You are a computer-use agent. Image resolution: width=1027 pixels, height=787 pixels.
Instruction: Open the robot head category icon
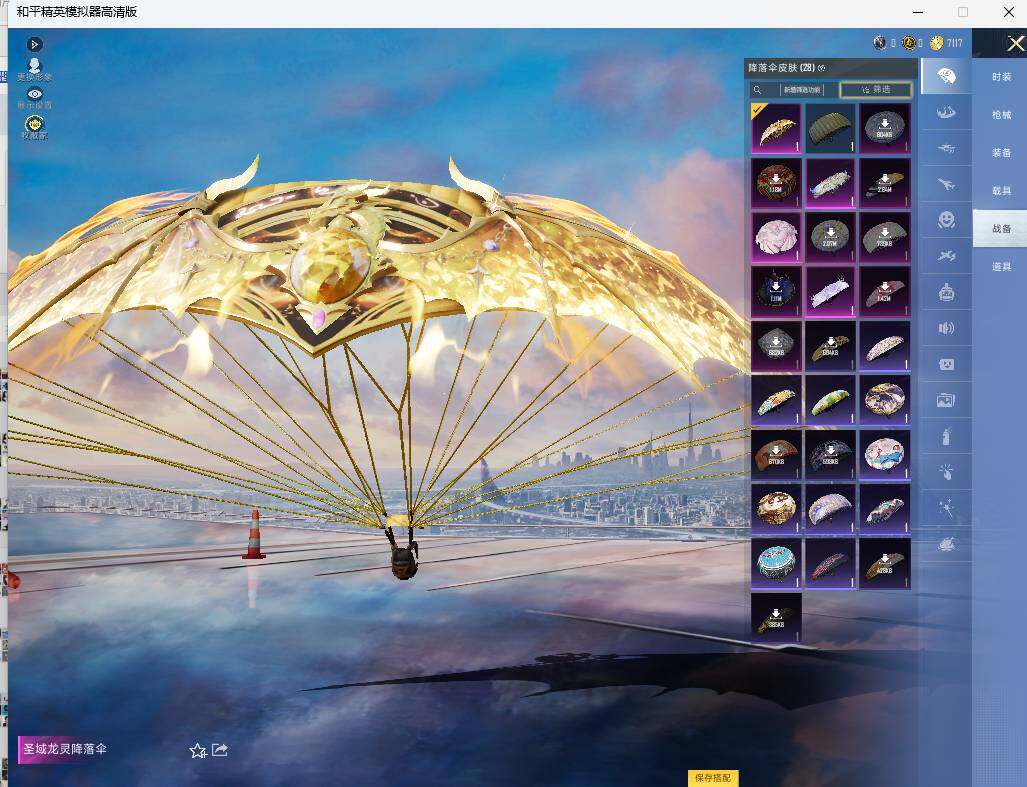(x=946, y=292)
